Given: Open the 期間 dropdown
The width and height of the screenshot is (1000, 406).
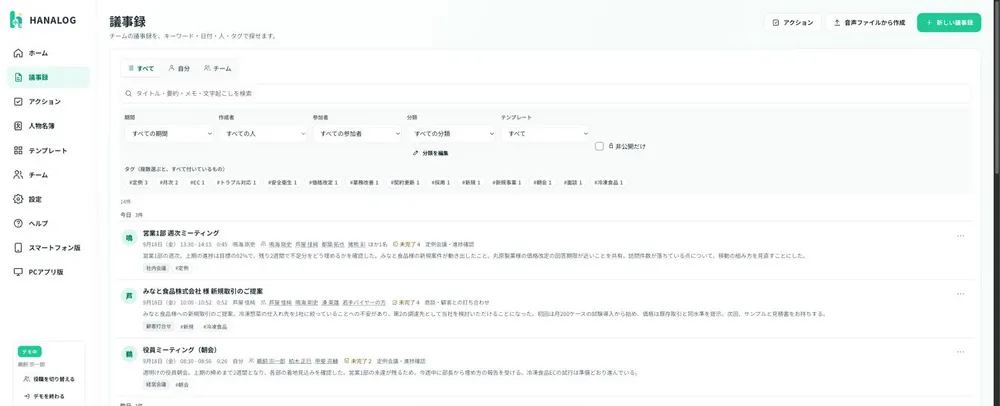Looking at the screenshot, I should pyautogui.click(x=170, y=134).
